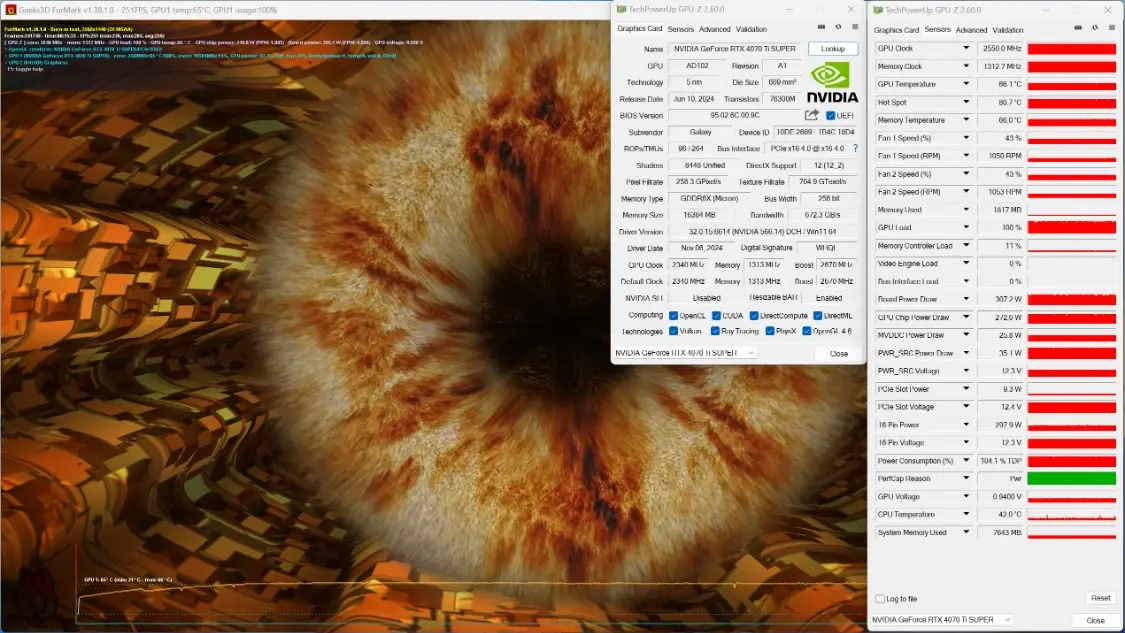Open the screenshot camera icon in left GPU-Z window
1125x633 pixels.
coord(822,27)
